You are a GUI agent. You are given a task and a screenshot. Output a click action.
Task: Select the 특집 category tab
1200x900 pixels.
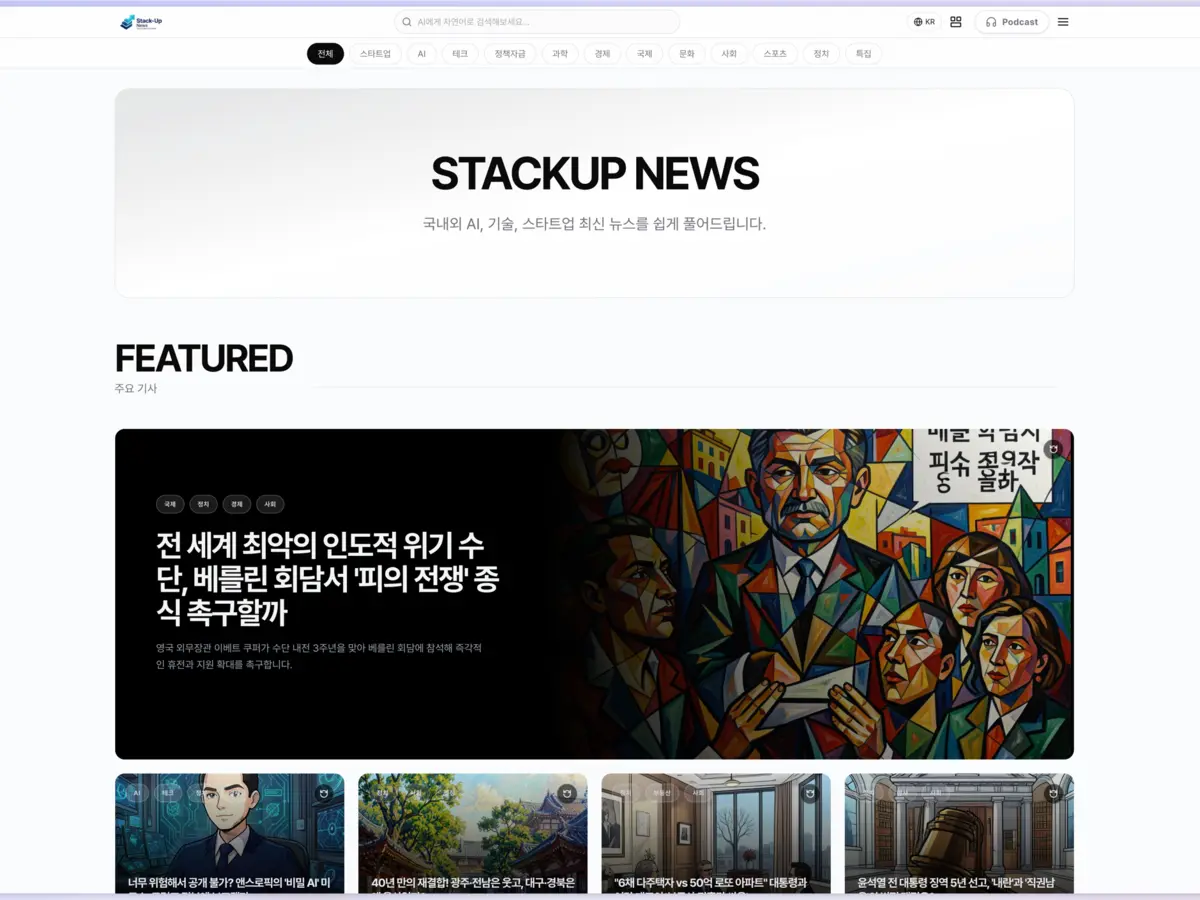(863, 54)
